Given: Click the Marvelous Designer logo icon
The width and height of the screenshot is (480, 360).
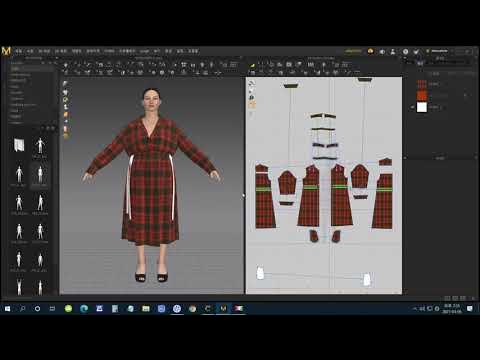Looking at the screenshot, I should [6, 51].
